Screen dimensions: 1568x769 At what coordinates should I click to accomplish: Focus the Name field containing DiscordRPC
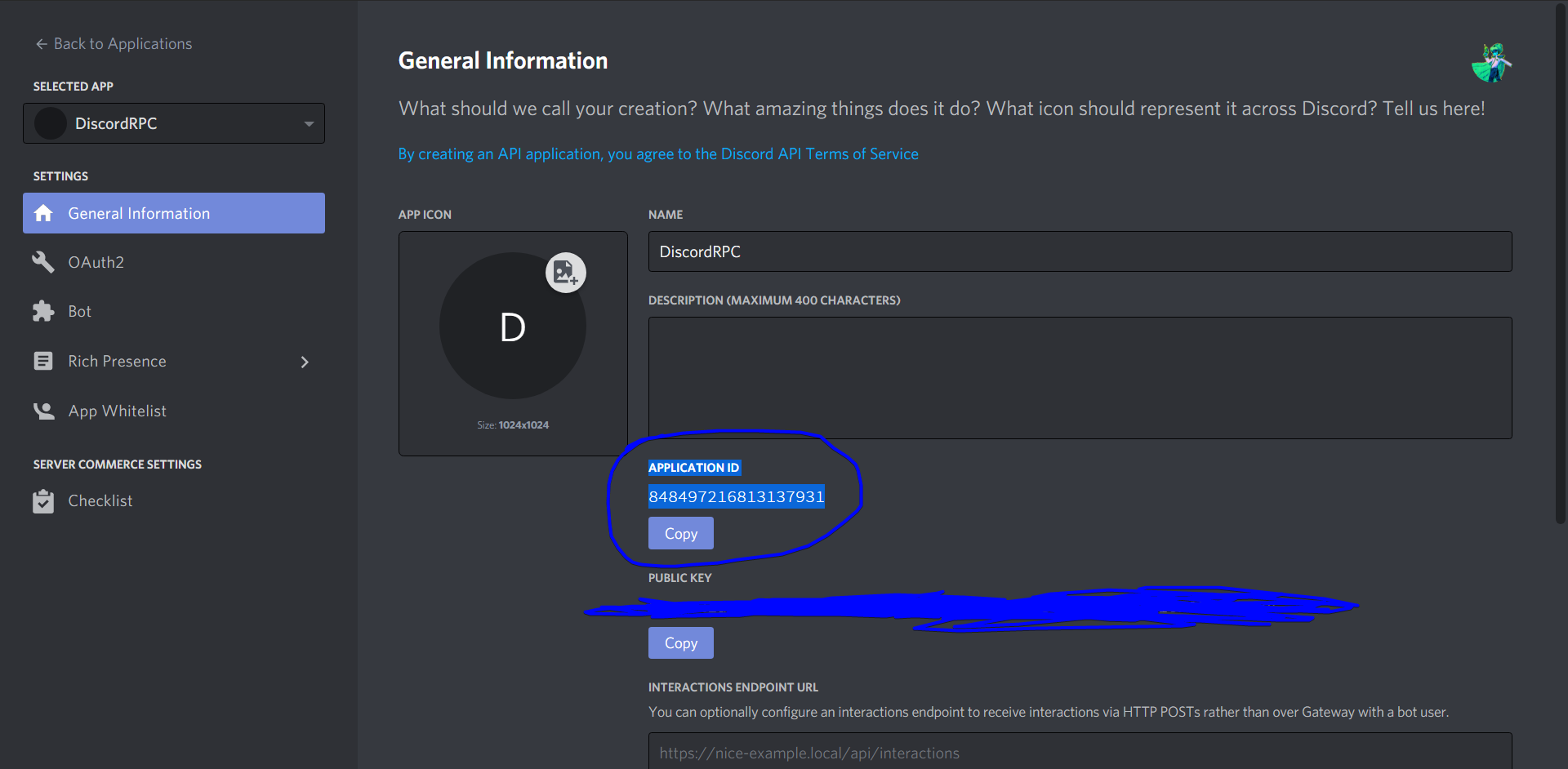click(1080, 251)
